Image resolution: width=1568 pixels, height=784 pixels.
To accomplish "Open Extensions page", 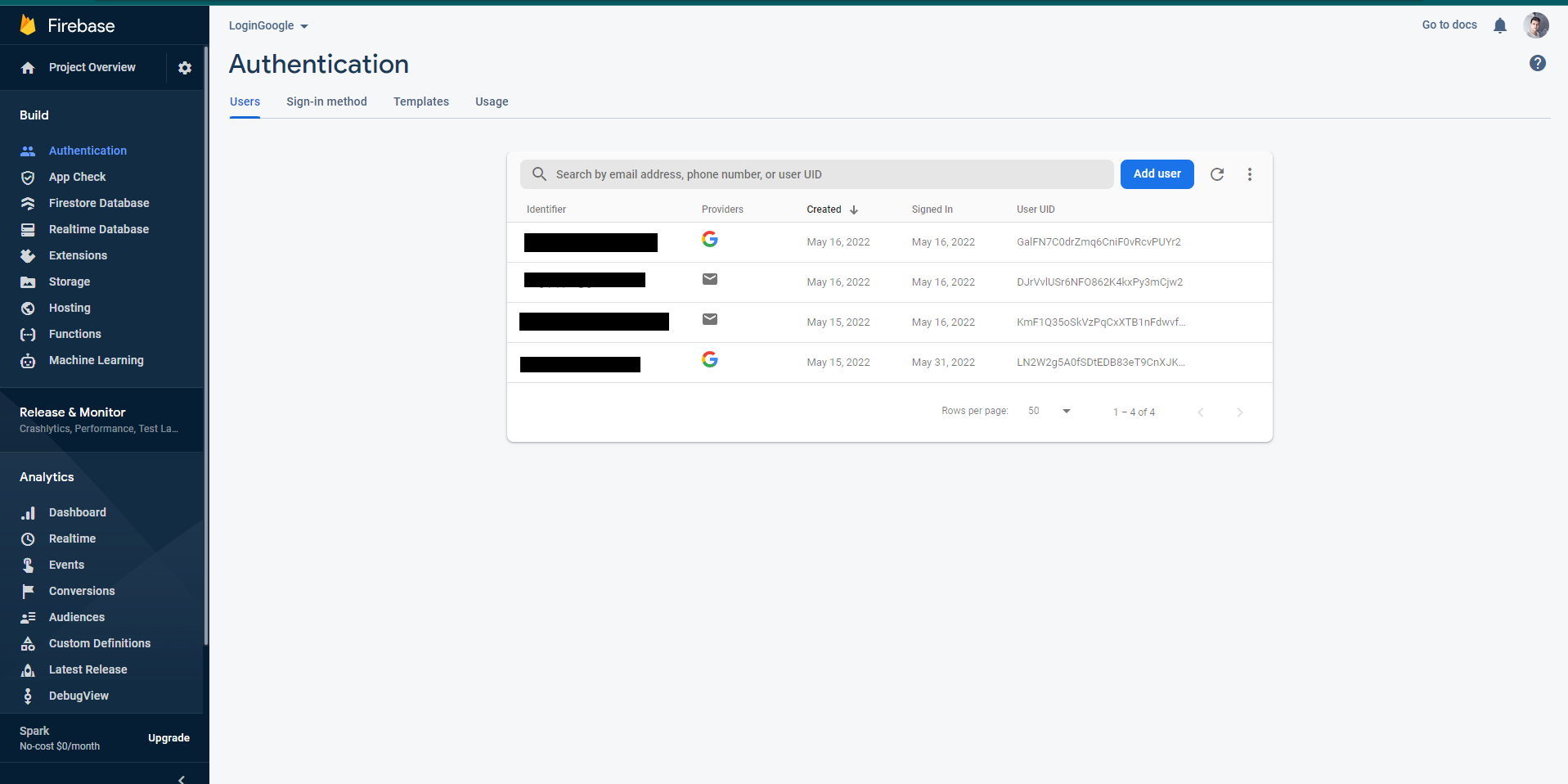I will 78,255.
